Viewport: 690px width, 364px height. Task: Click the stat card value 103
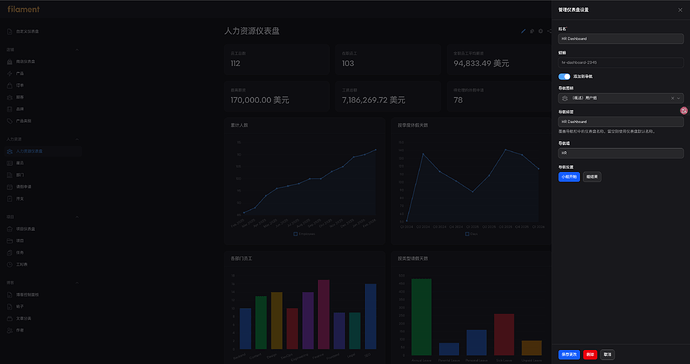(348, 63)
